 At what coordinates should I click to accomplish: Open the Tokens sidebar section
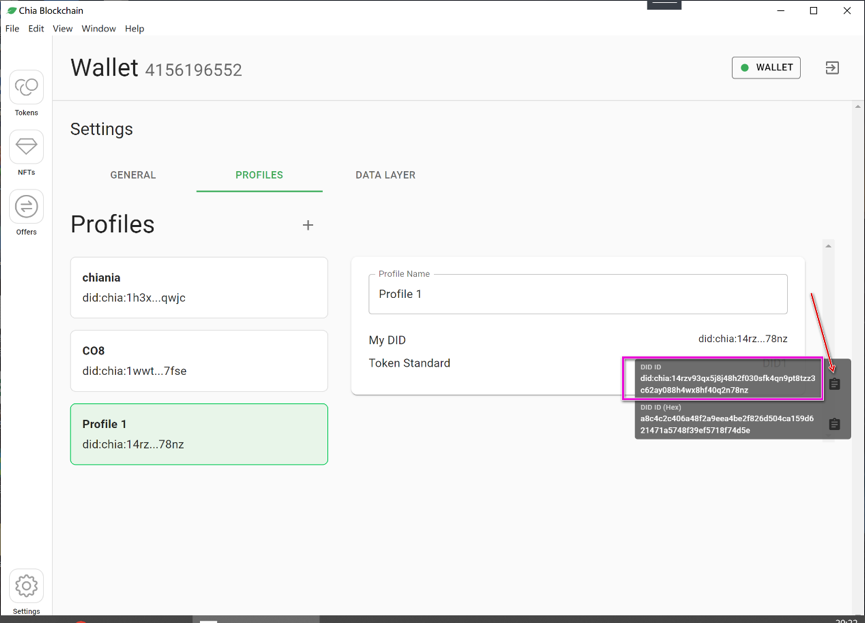coord(26,93)
